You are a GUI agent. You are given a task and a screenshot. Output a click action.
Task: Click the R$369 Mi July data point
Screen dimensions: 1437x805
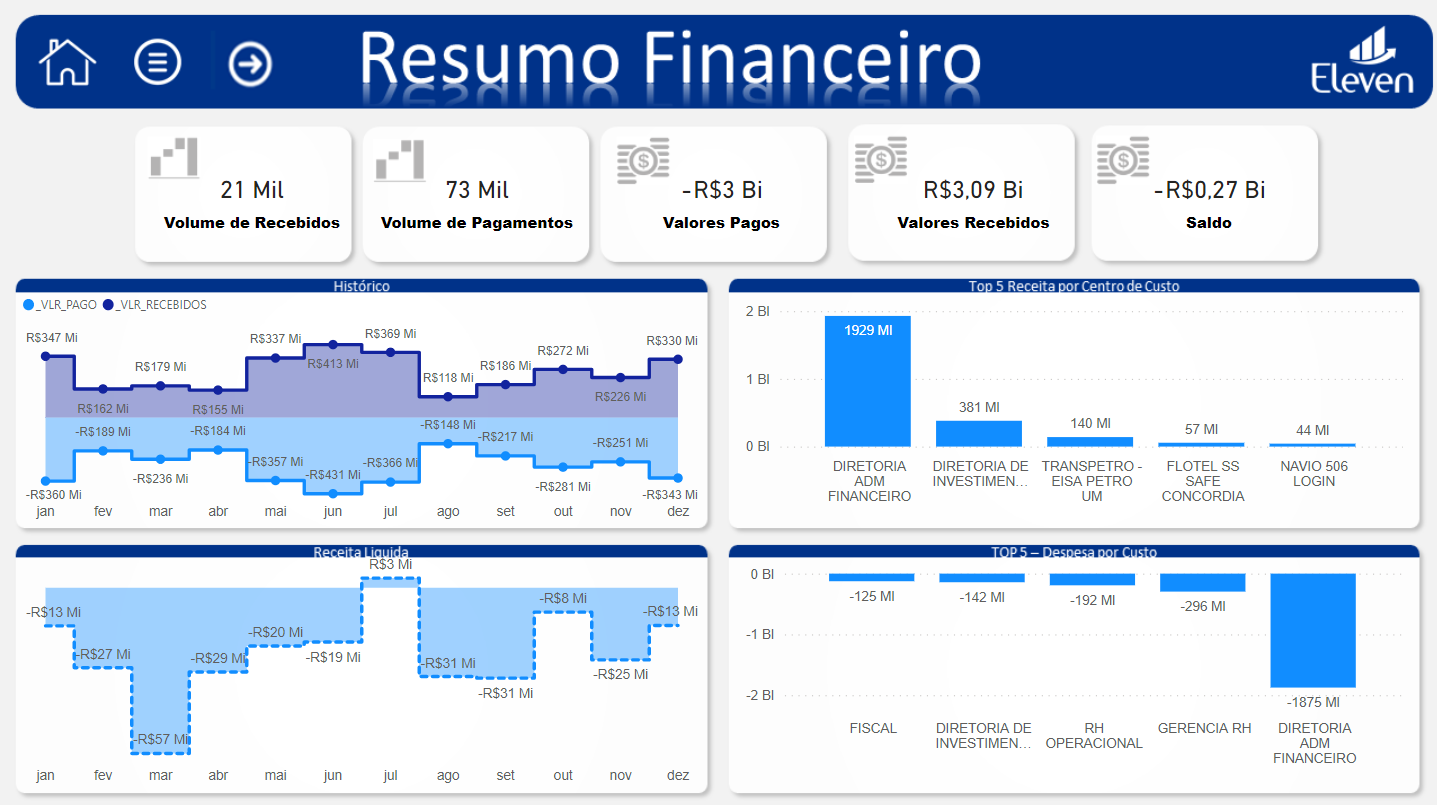point(390,352)
